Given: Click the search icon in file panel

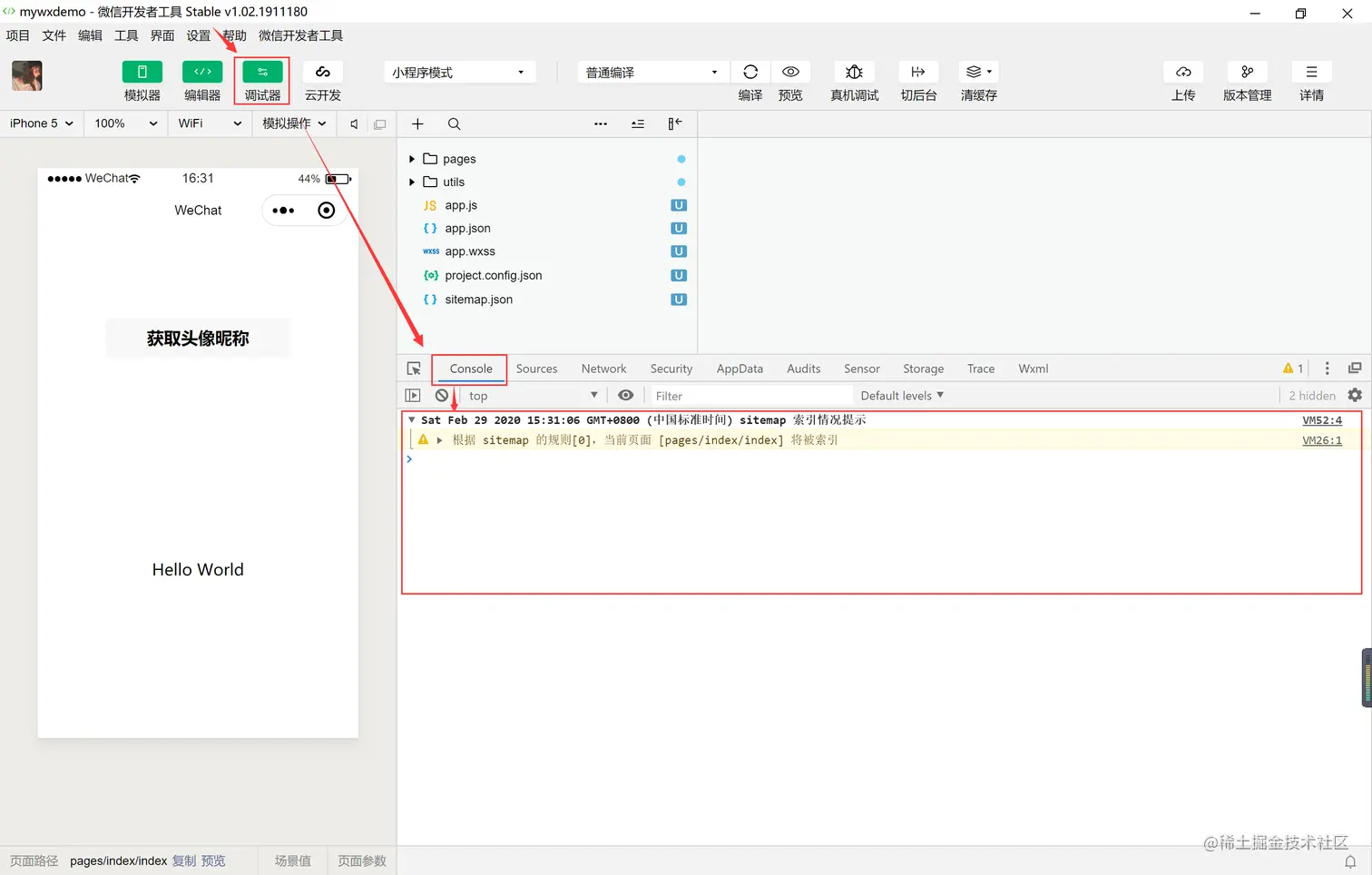Looking at the screenshot, I should click(455, 124).
